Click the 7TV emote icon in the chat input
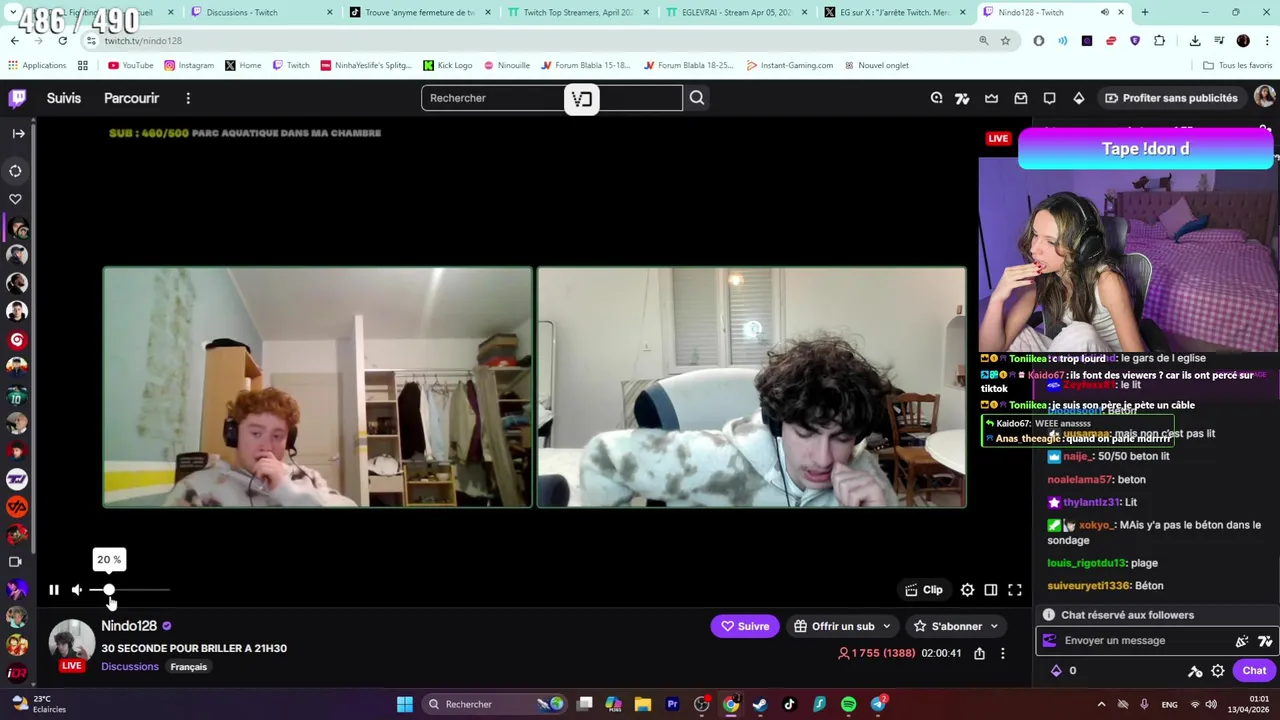This screenshot has width=1280, height=720. (1265, 641)
